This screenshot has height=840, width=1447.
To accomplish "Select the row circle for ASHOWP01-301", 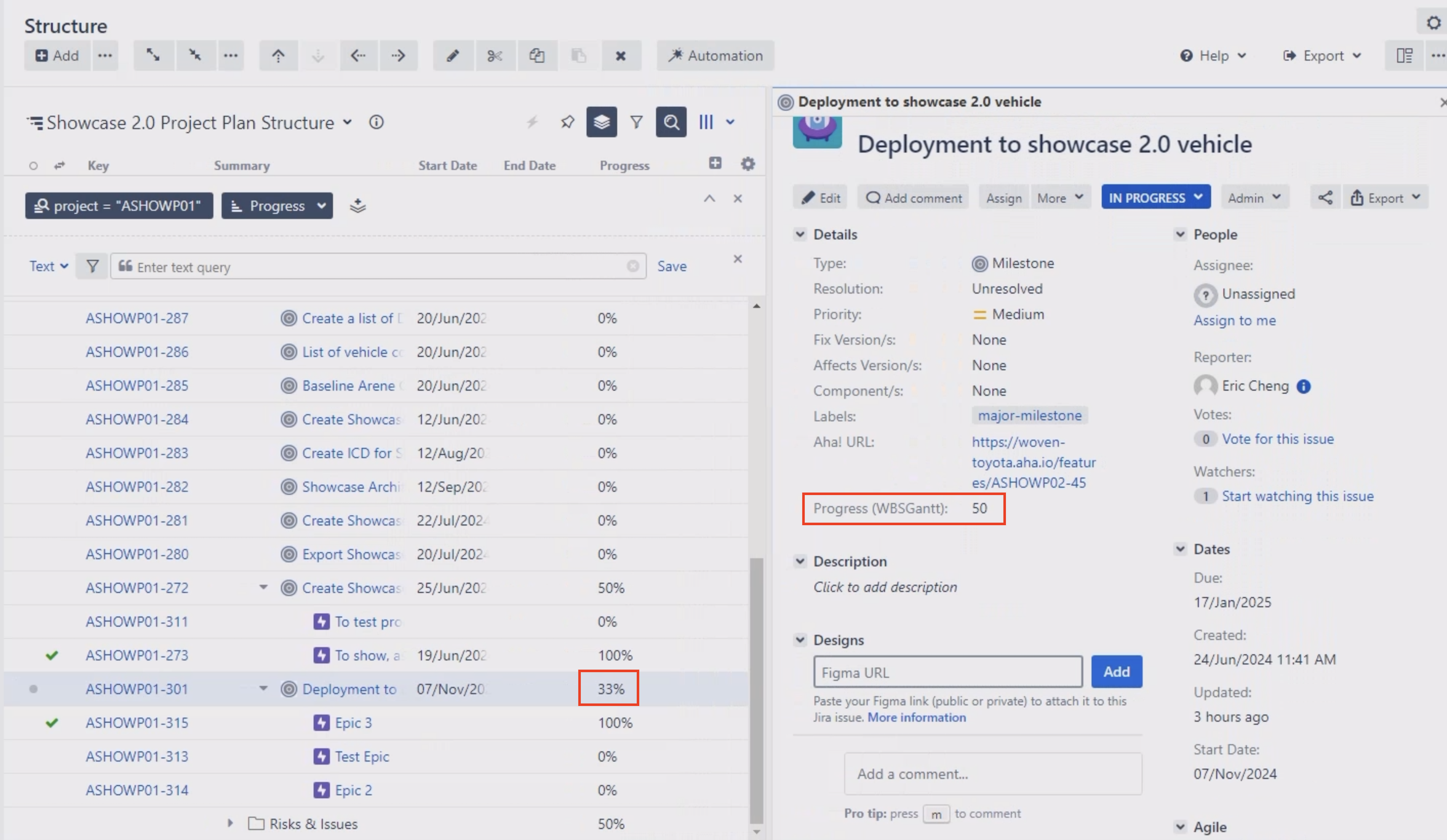I will pyautogui.click(x=33, y=689).
